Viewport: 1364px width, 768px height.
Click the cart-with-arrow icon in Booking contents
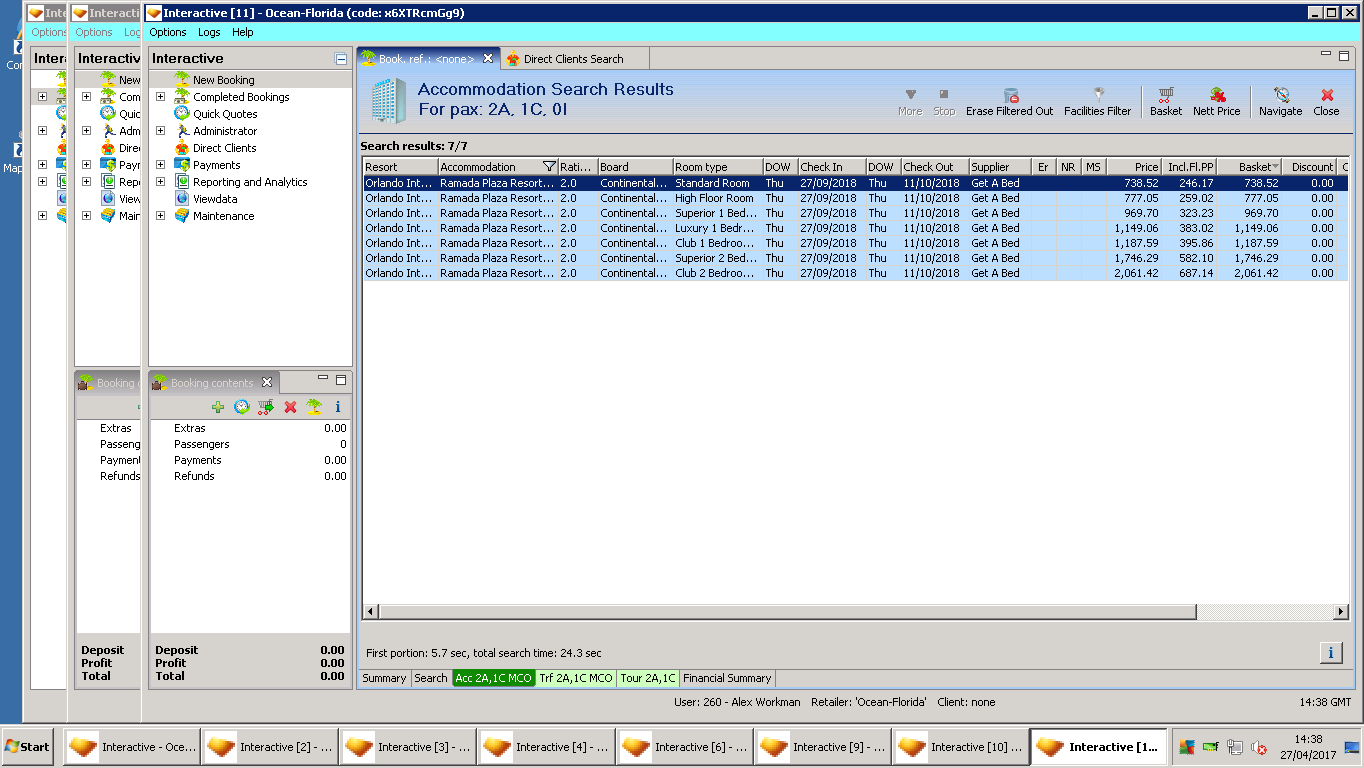266,407
